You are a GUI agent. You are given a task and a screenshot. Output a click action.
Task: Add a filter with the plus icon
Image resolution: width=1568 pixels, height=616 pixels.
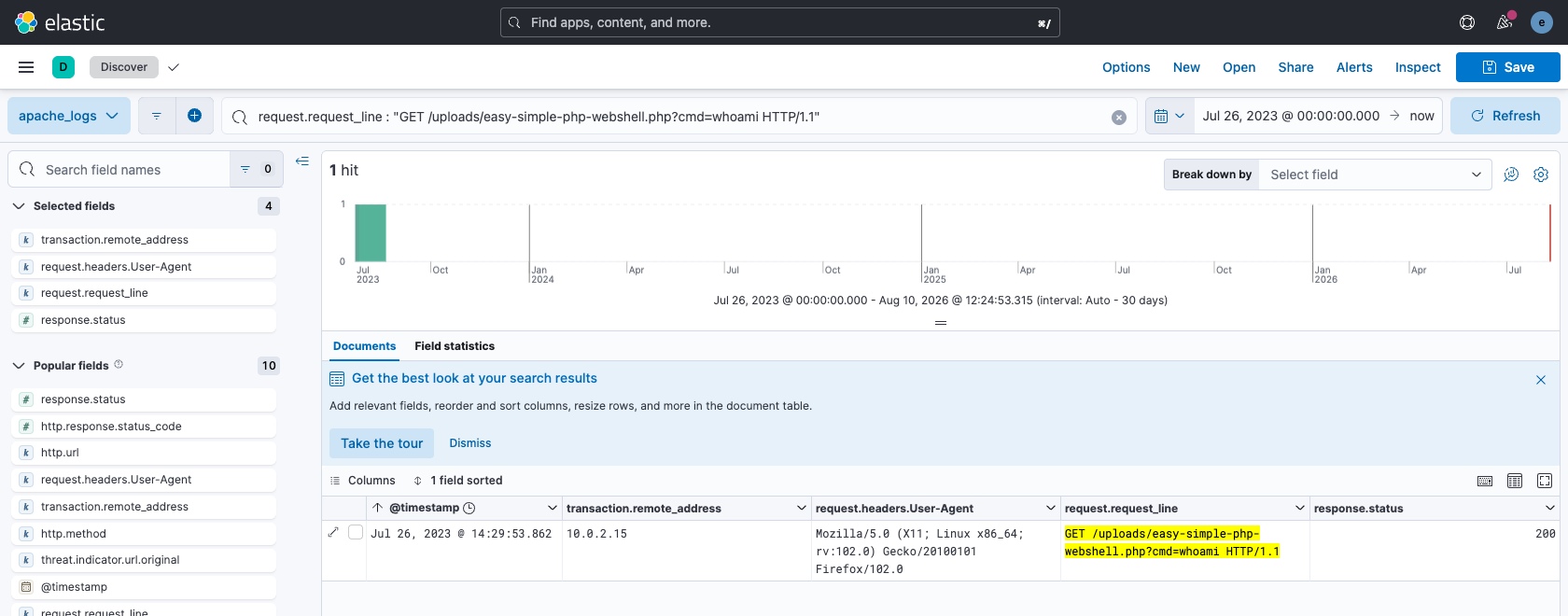point(194,116)
